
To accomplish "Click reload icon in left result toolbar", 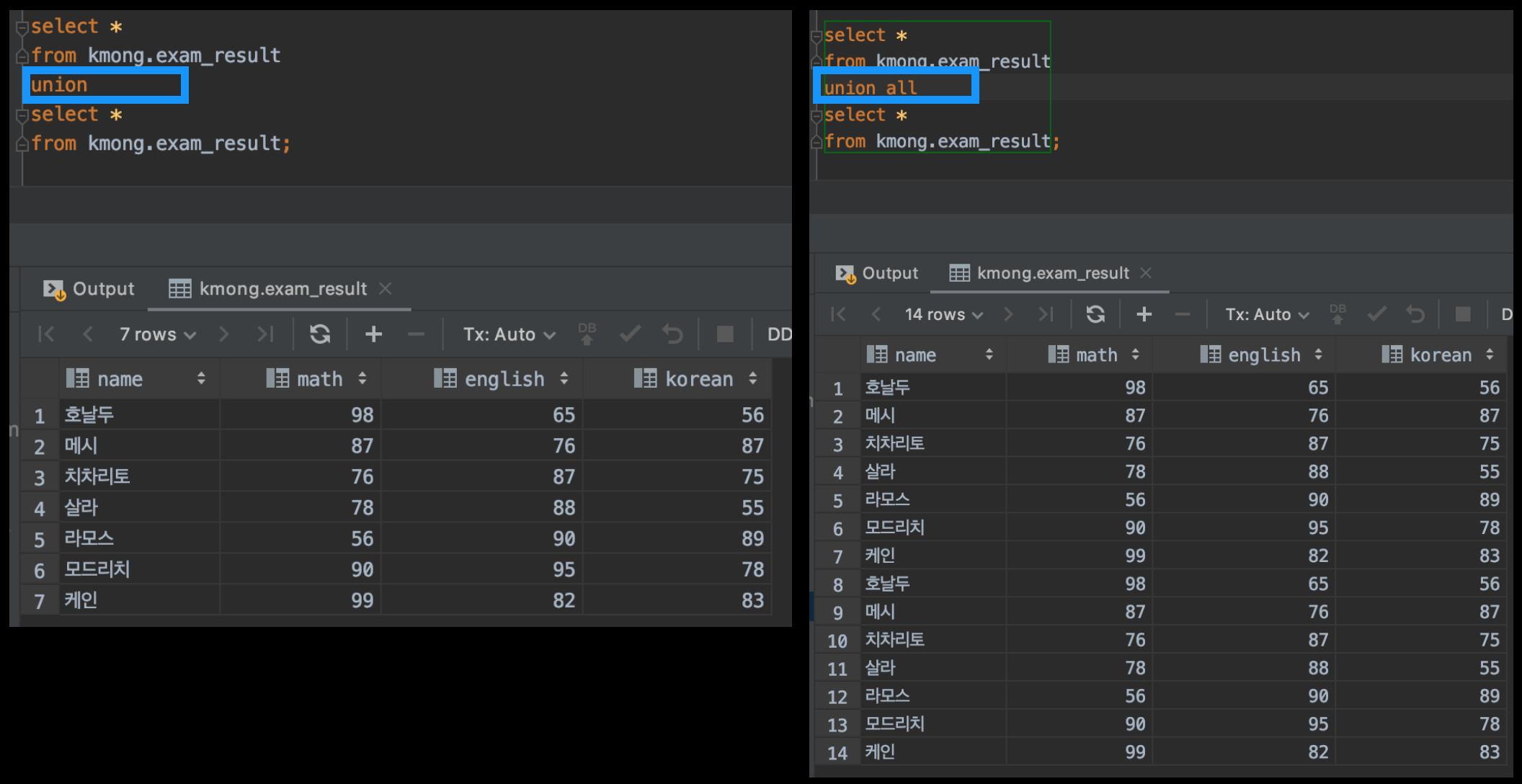I will point(320,334).
